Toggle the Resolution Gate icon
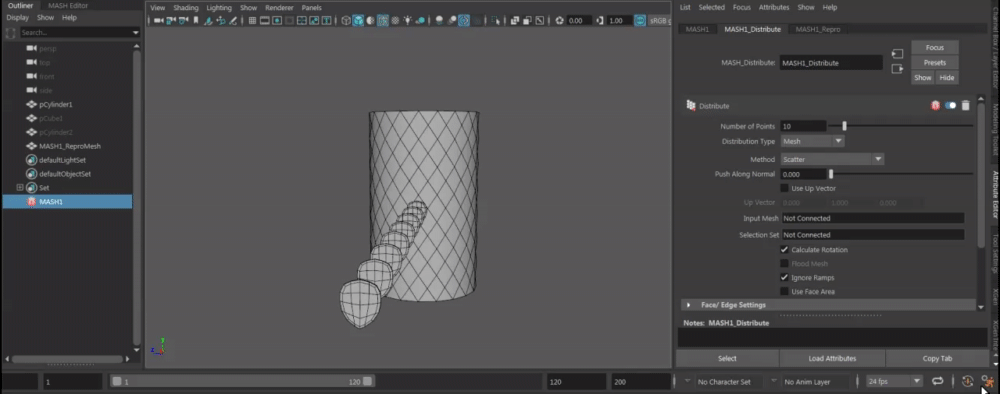The width and height of the screenshot is (1000, 394). click(277, 21)
